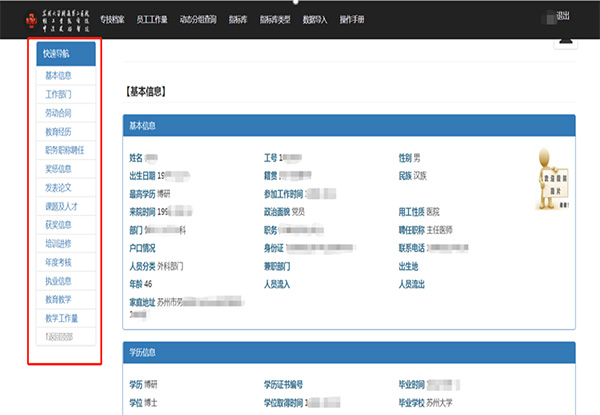Screen dimensions: 600x415
Task: Open the 专技档案 menu
Action: (115, 19)
